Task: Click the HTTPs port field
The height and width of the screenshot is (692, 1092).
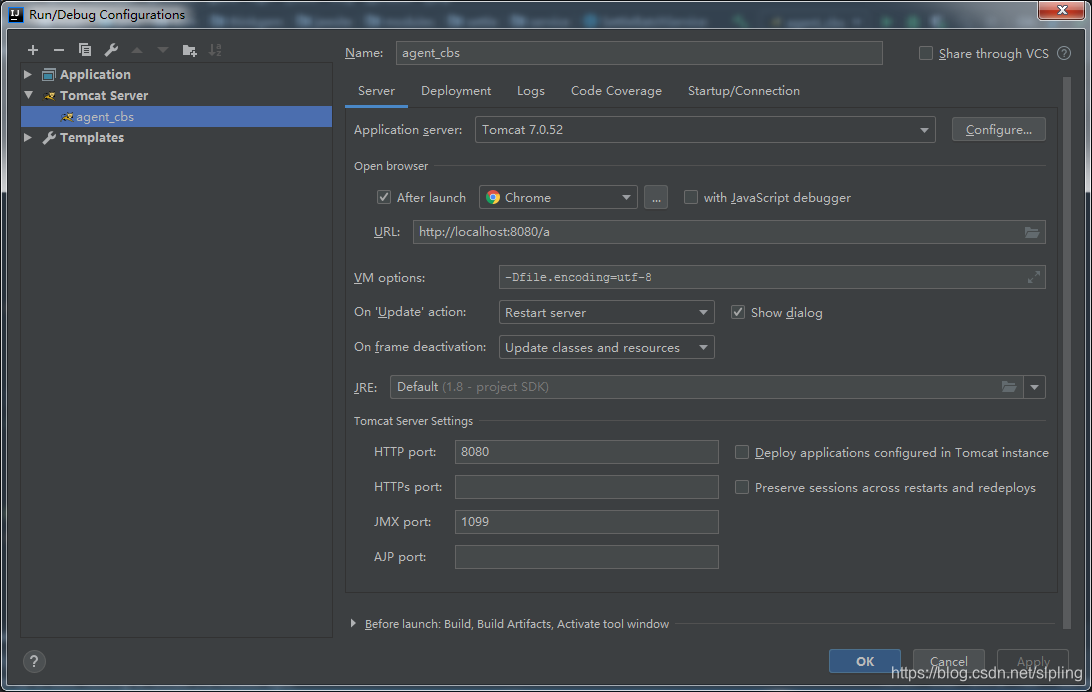Action: (586, 487)
